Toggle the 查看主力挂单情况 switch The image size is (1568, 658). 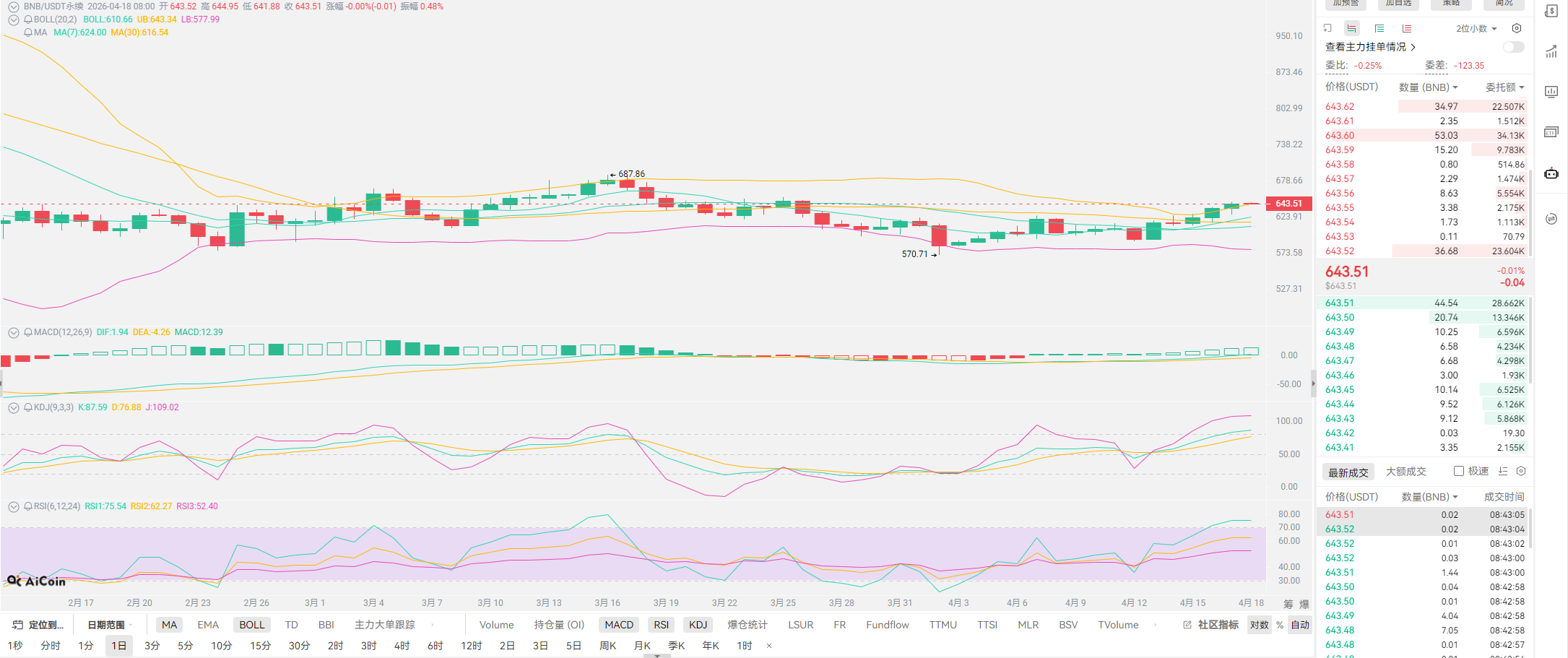tap(1513, 47)
